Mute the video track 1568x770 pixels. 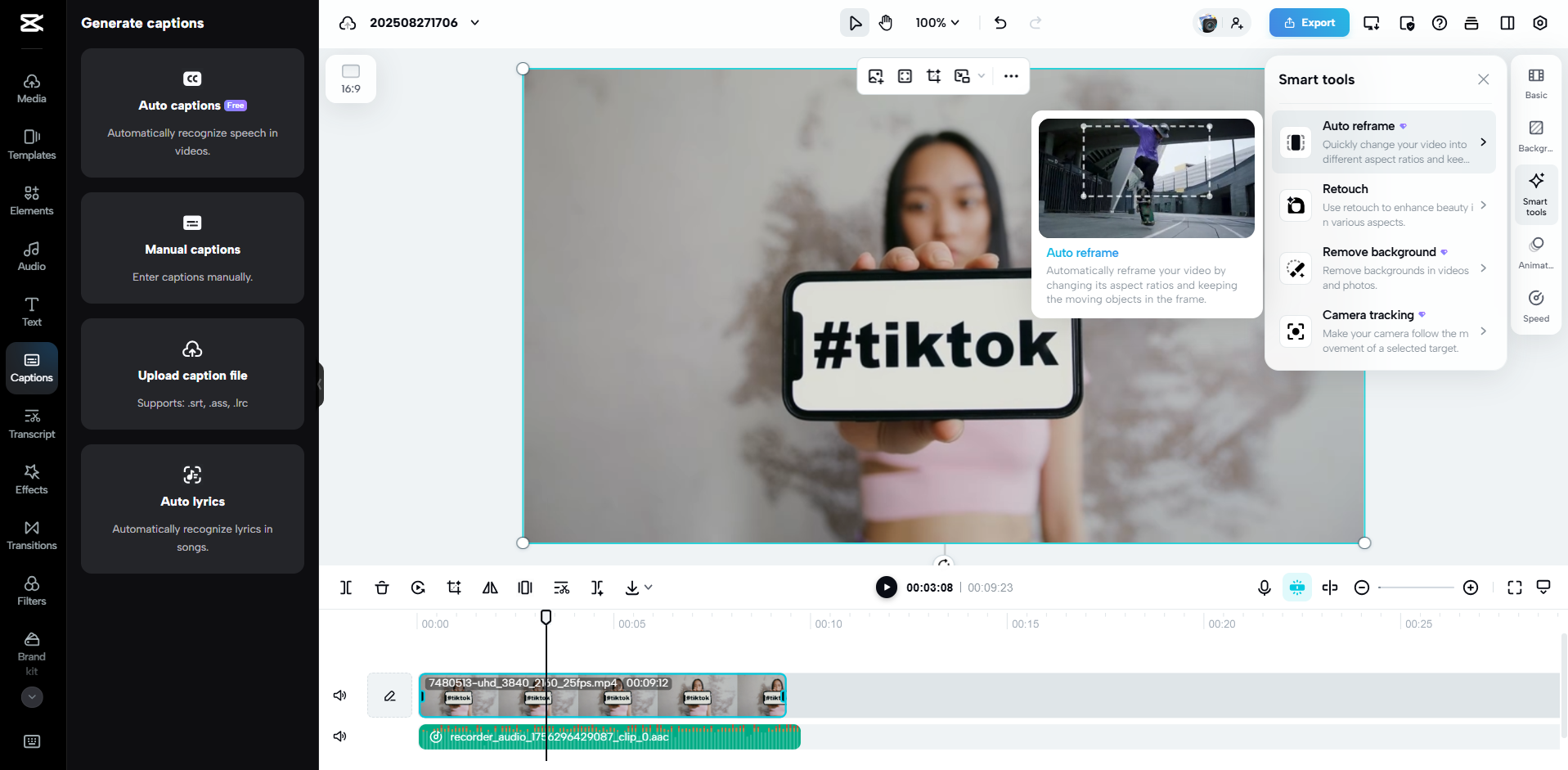point(339,695)
